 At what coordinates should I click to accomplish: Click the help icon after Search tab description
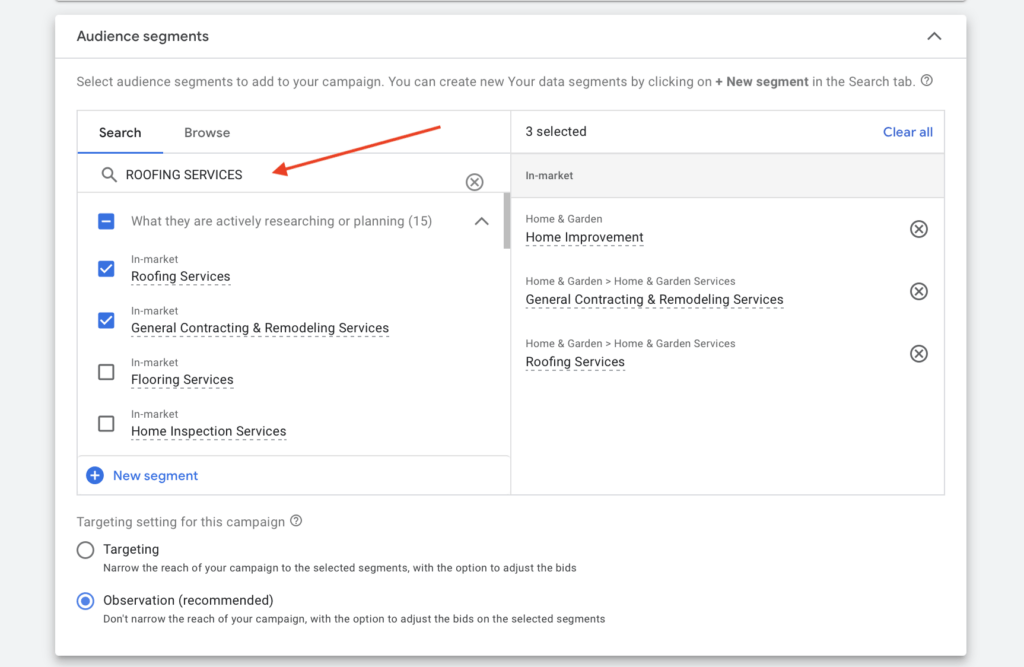(926, 81)
